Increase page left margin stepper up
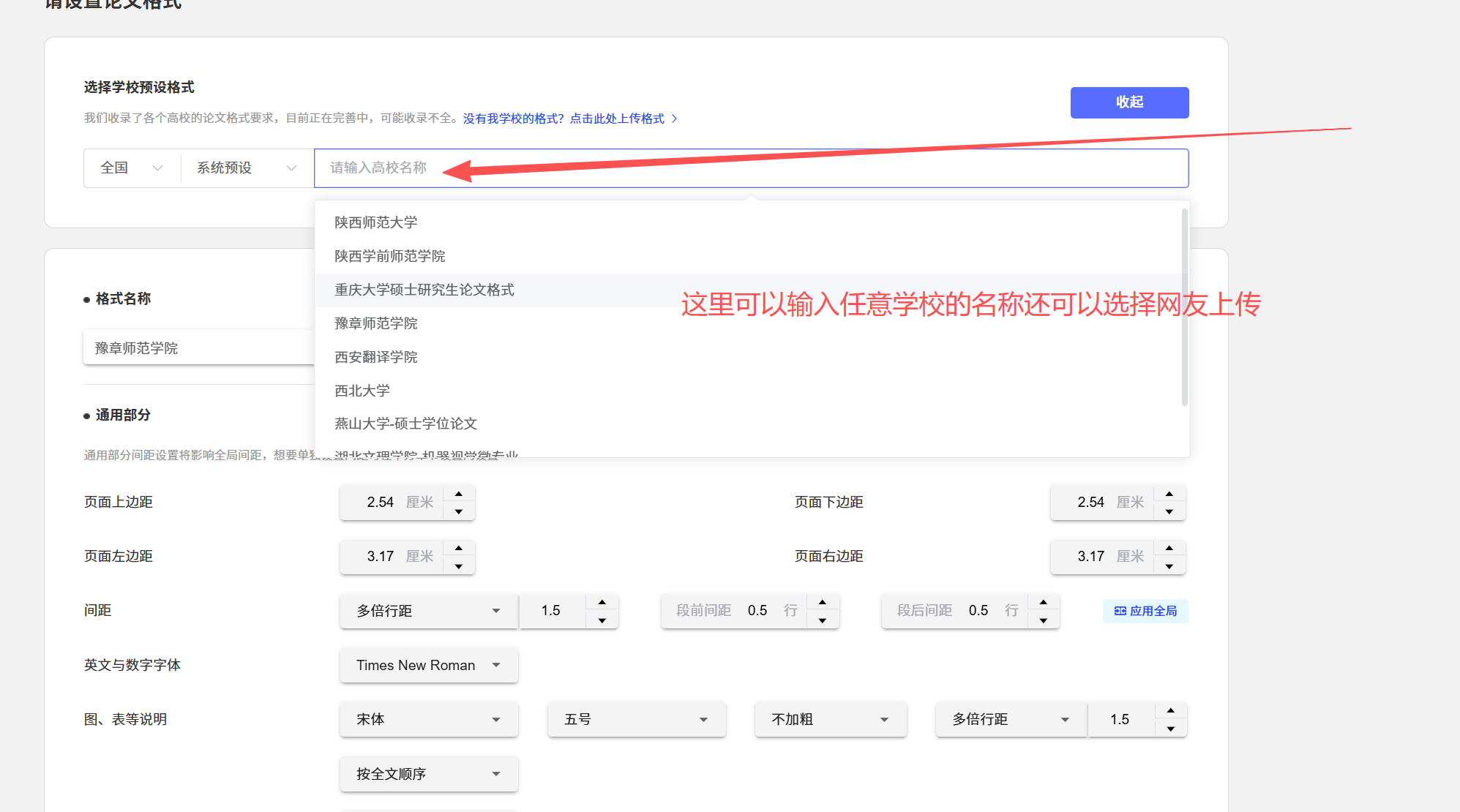This screenshot has height=812, width=1460. pos(459,548)
